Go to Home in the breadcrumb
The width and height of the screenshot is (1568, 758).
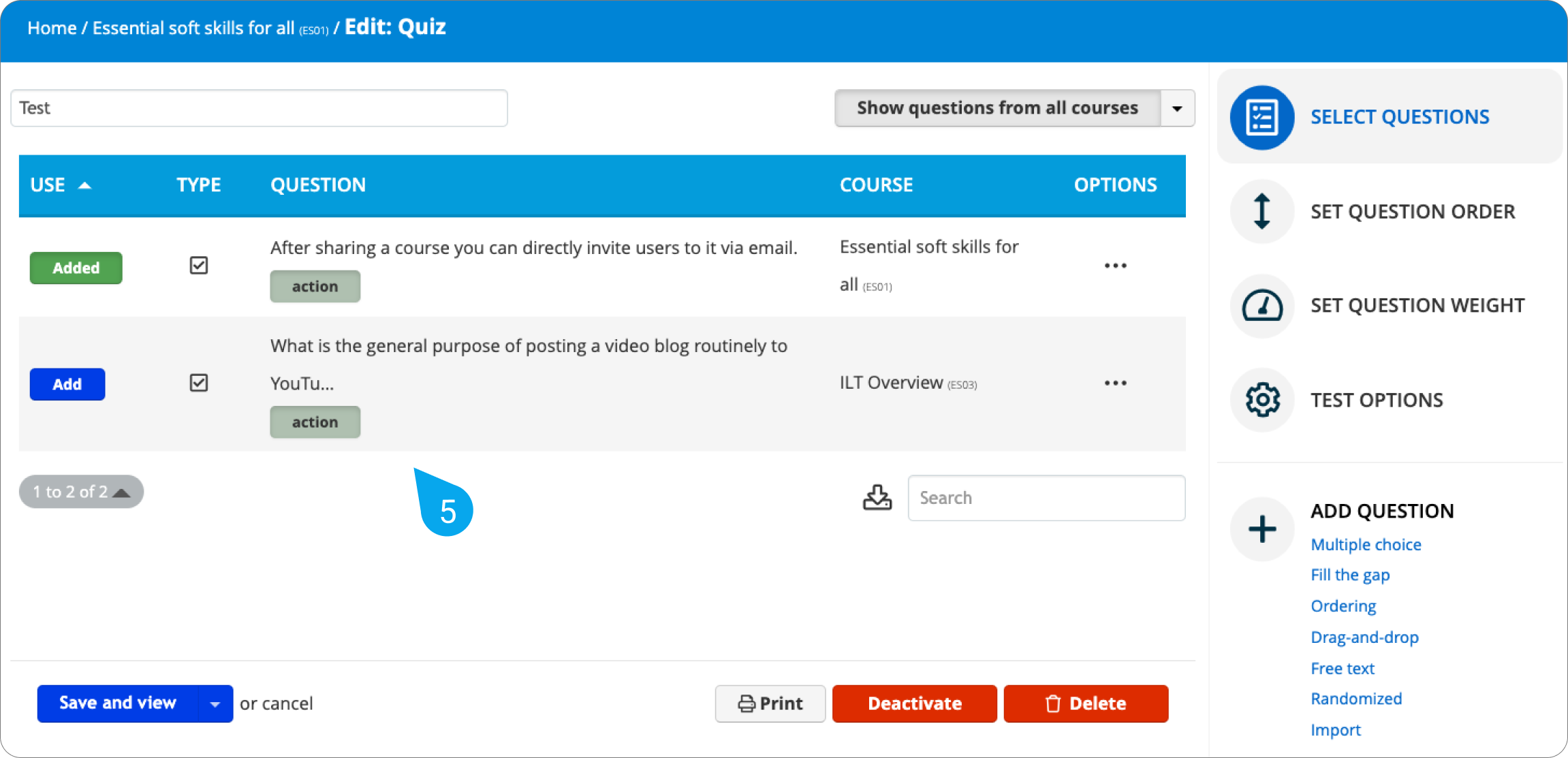click(x=52, y=28)
